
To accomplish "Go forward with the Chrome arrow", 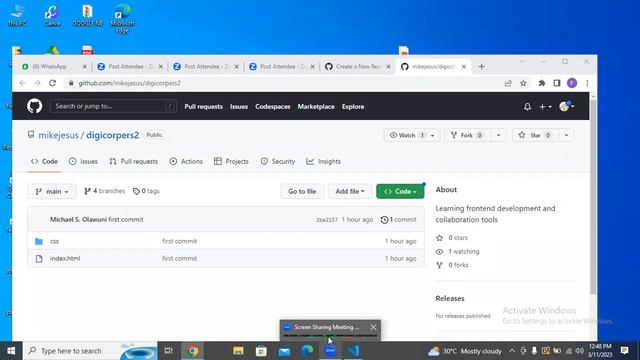I will (38, 83).
